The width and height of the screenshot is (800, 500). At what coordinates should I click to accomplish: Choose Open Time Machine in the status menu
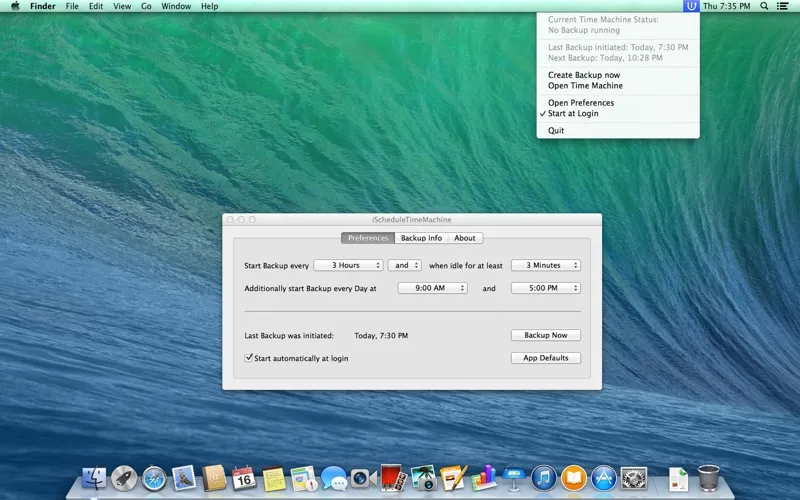[585, 86]
